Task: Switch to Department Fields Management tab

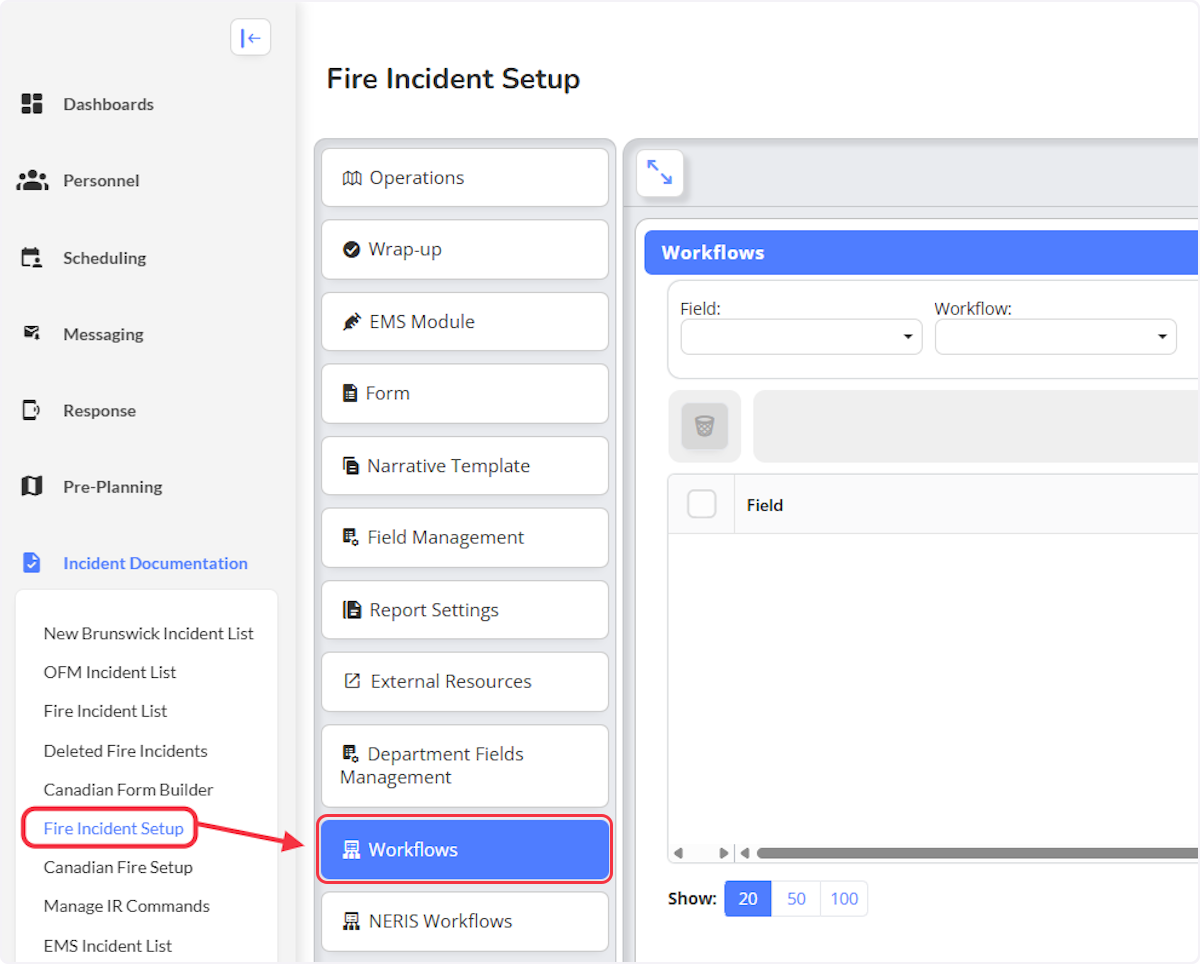Action: coord(465,766)
